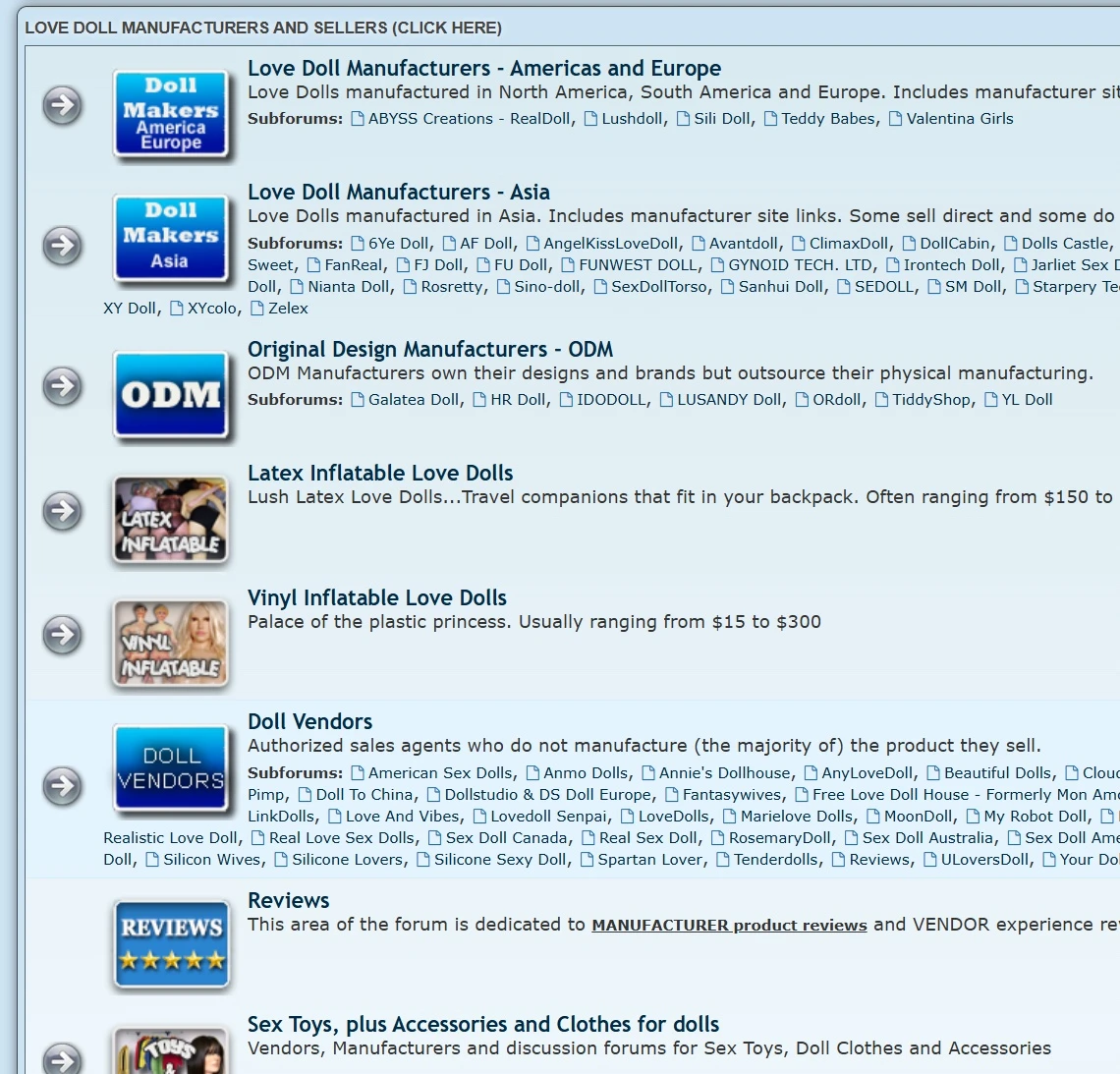Open the SexDollTorso subforum
Viewport: 1120px width, 1074px height.
pyautogui.click(x=659, y=287)
